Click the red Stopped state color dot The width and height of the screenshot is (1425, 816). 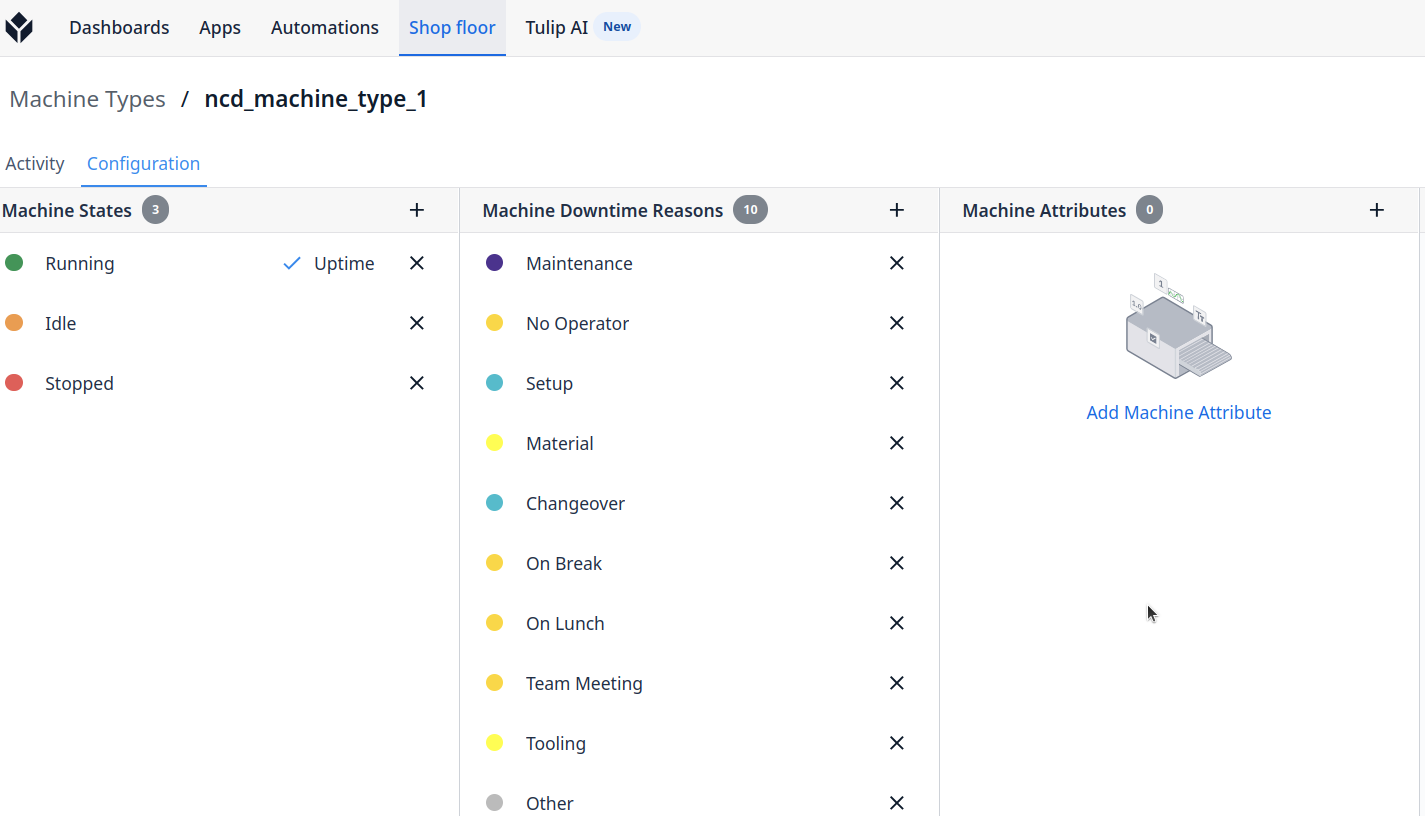tap(14, 383)
